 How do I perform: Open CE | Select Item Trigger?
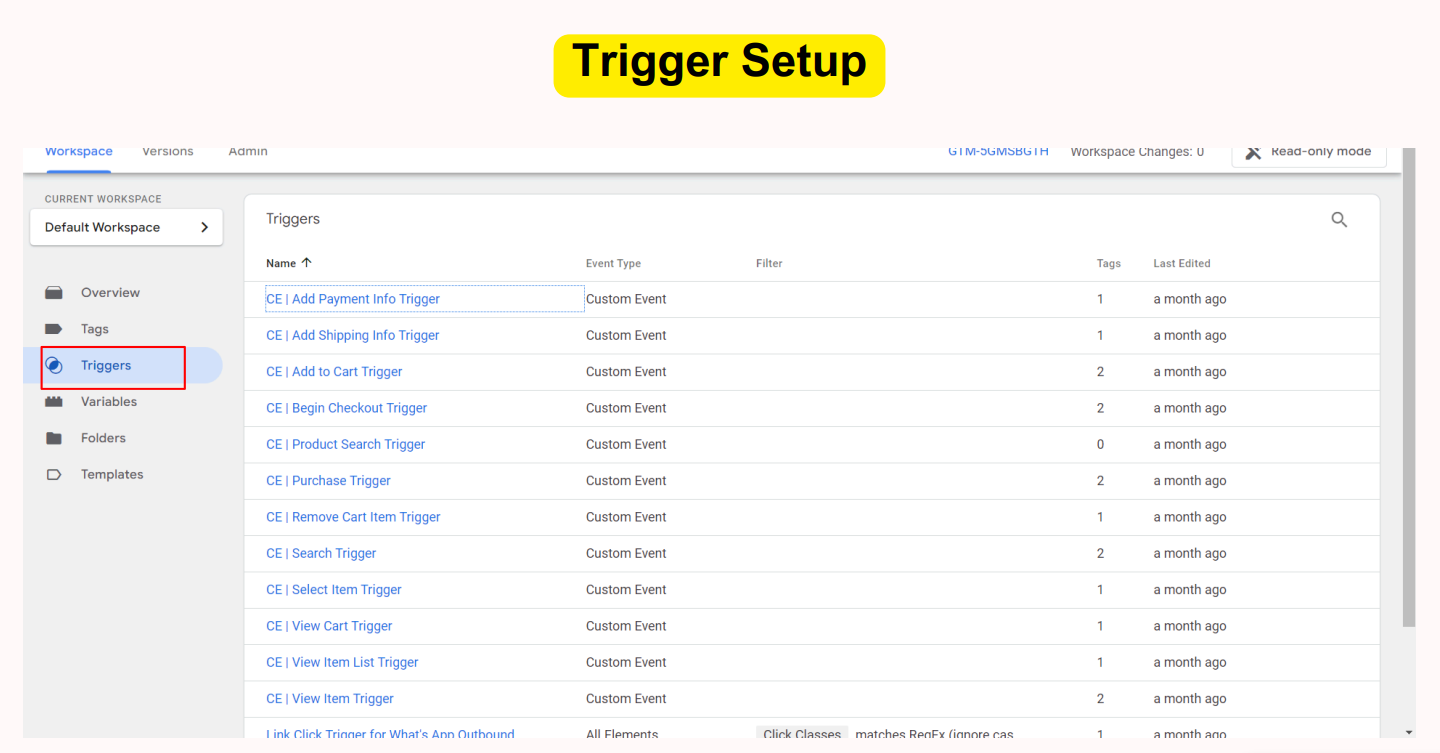[x=334, y=590]
